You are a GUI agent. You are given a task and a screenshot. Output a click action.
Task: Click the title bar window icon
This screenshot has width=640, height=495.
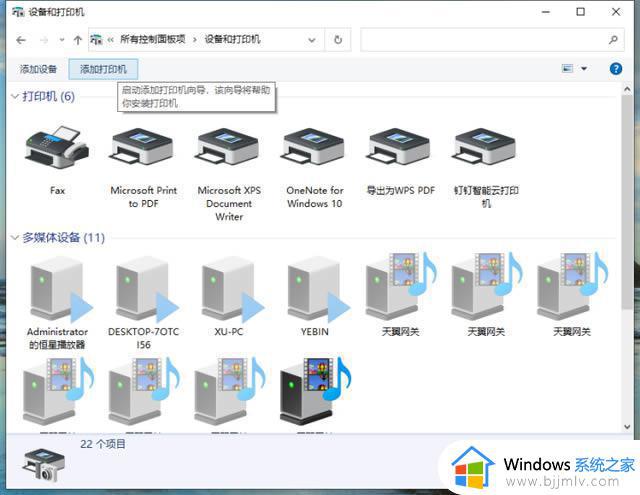pos(18,12)
